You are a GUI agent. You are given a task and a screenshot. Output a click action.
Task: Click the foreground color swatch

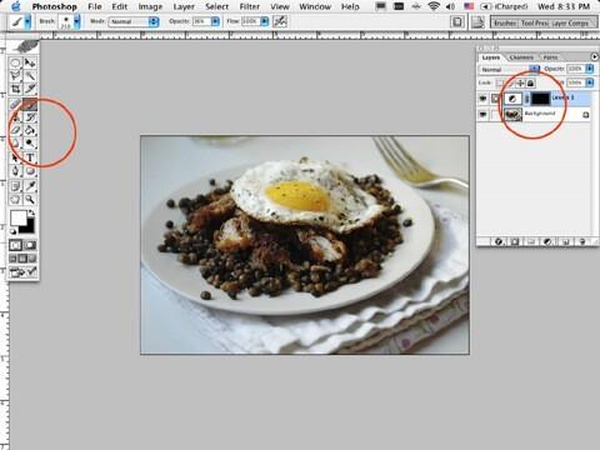point(18,218)
